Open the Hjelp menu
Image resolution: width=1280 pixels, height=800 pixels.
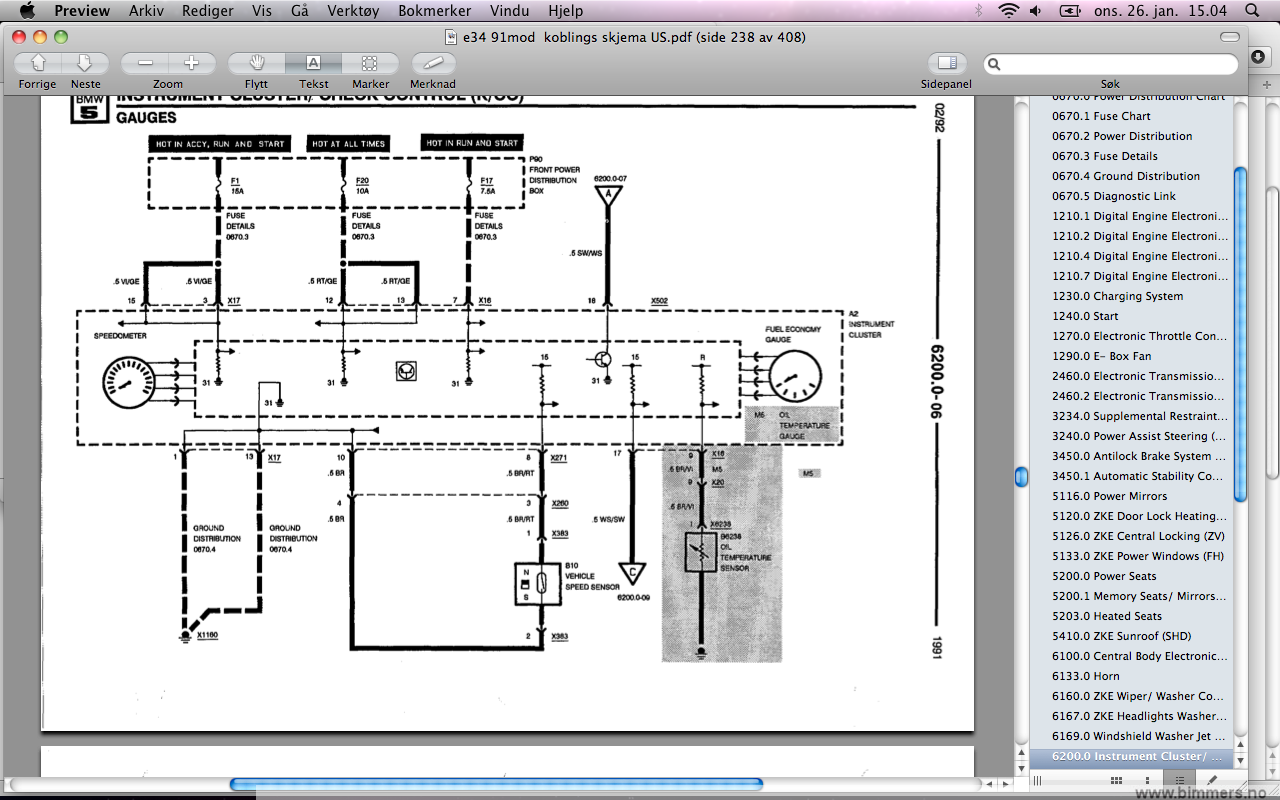pos(568,10)
